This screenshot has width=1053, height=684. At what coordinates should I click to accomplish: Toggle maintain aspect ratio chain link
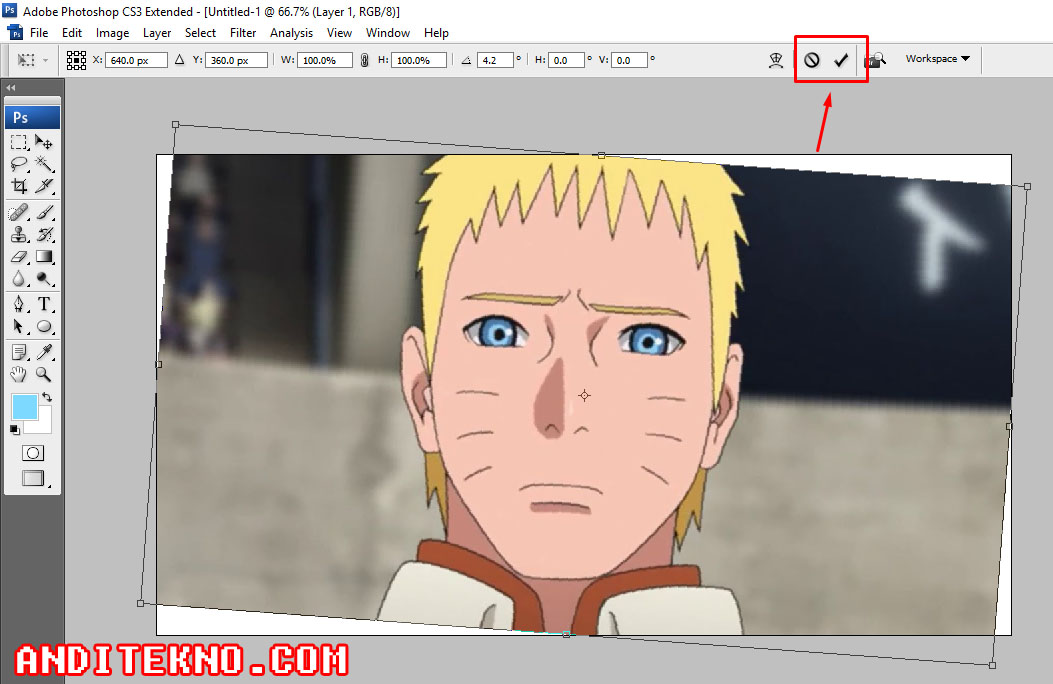point(365,60)
